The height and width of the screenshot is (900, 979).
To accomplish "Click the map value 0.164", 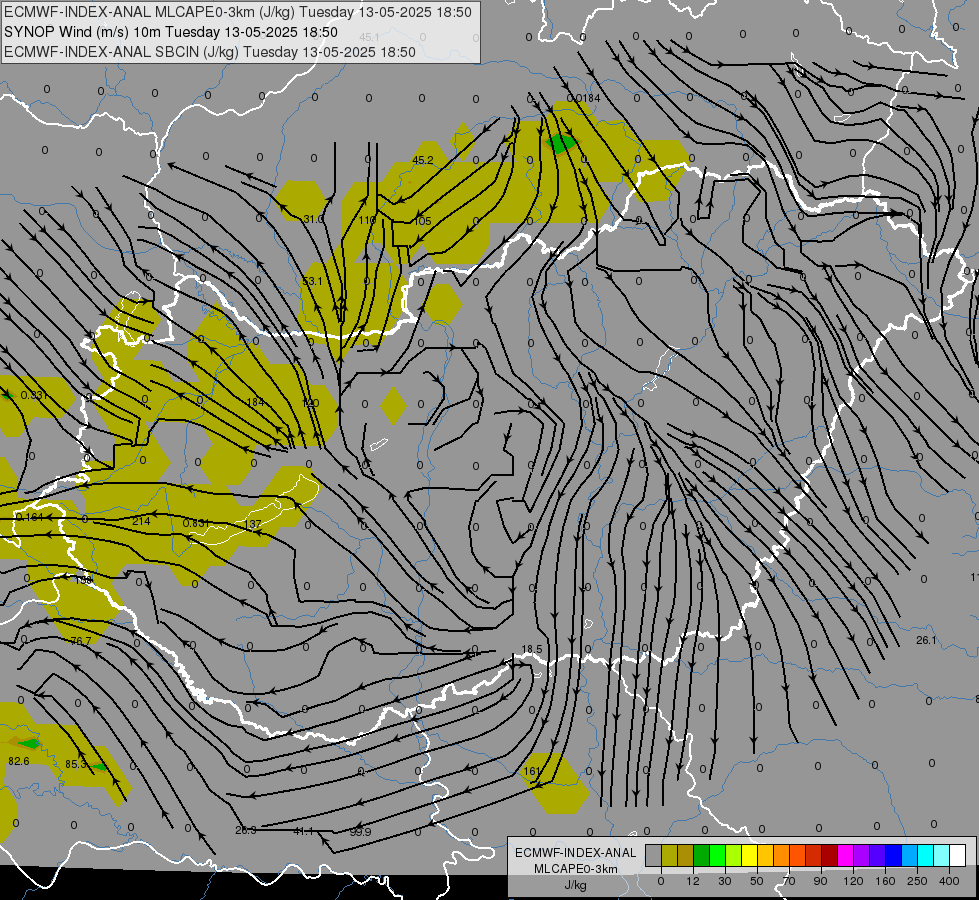I will pyautogui.click(x=29, y=517).
